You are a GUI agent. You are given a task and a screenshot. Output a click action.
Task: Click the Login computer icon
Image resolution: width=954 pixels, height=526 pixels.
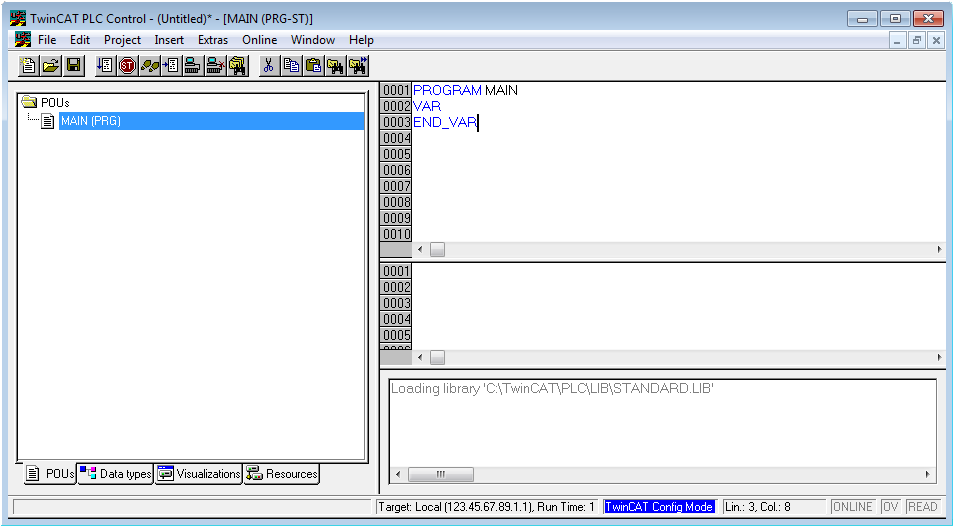(x=193, y=66)
